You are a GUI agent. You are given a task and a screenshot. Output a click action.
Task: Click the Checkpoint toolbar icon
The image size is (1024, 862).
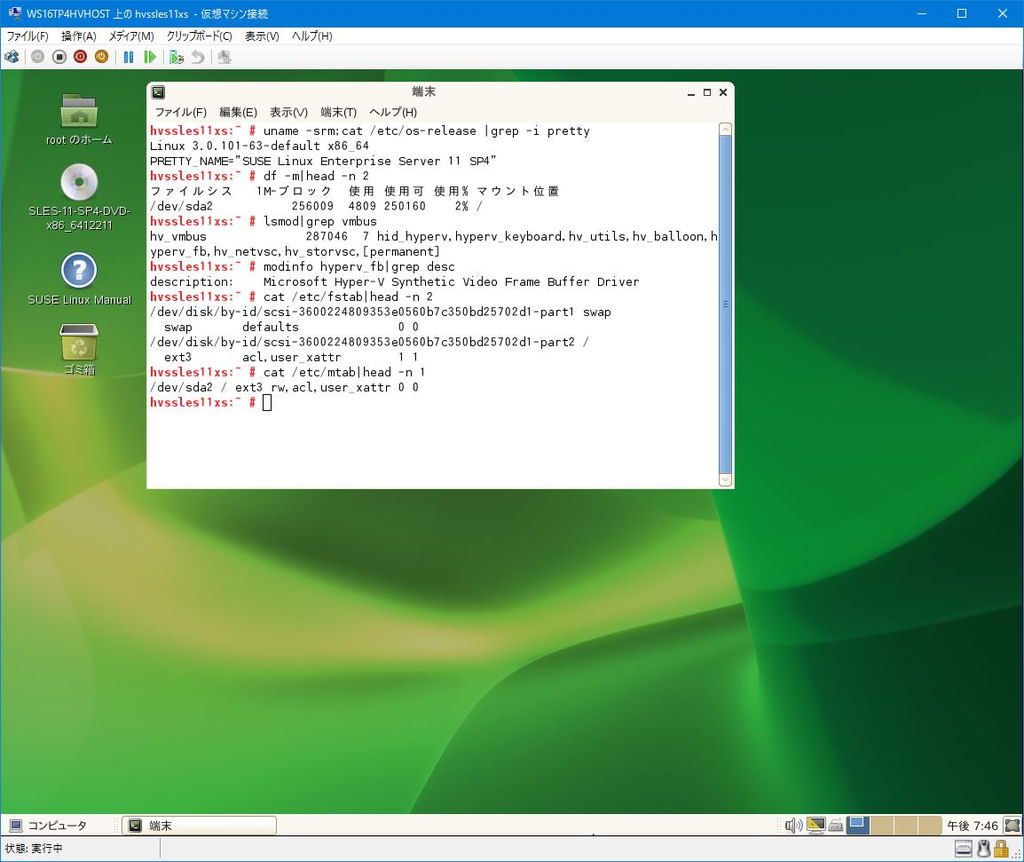coord(176,57)
